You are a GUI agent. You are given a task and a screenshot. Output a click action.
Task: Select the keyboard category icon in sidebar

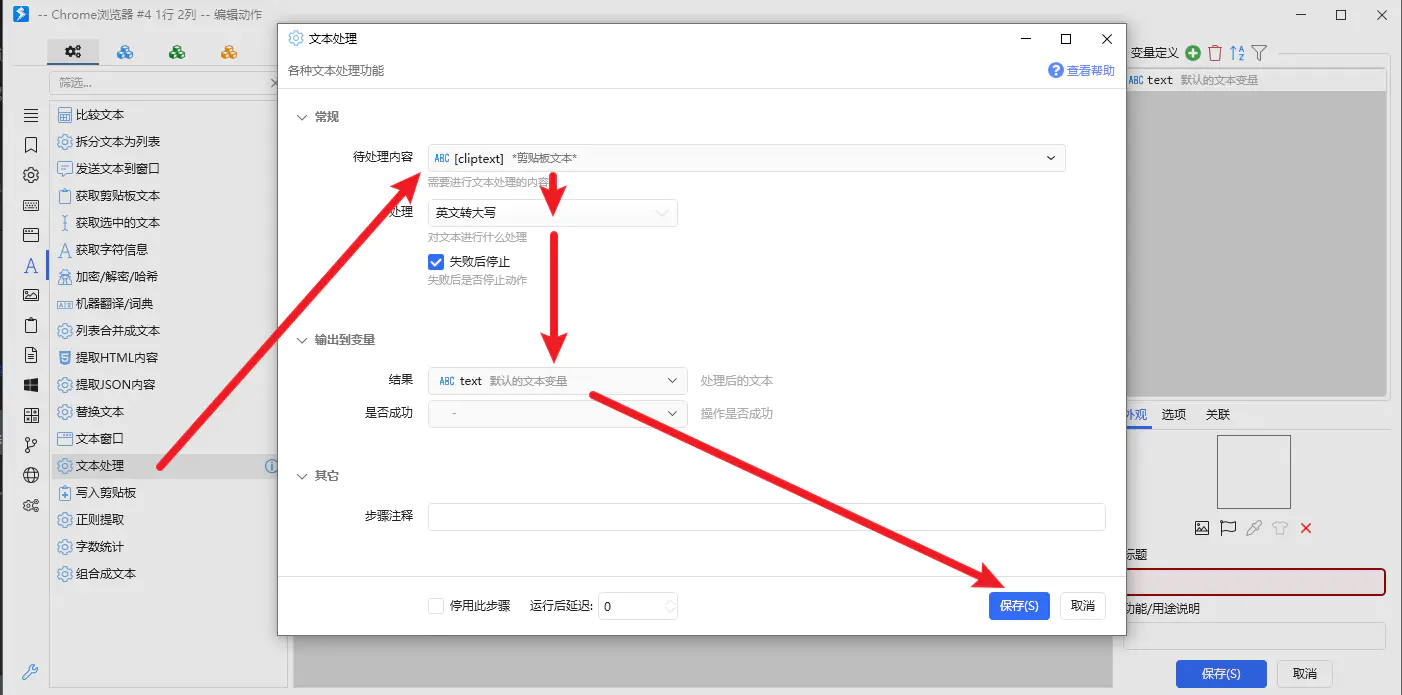(31, 205)
